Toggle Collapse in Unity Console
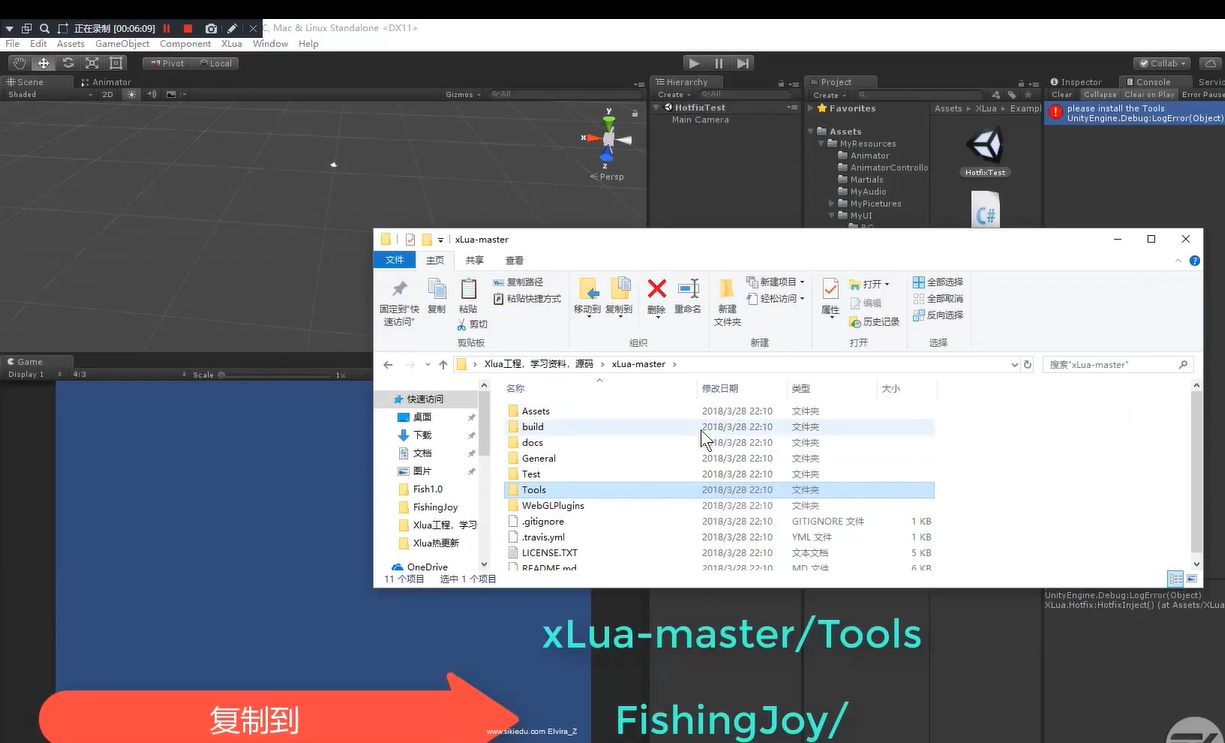 (1100, 95)
